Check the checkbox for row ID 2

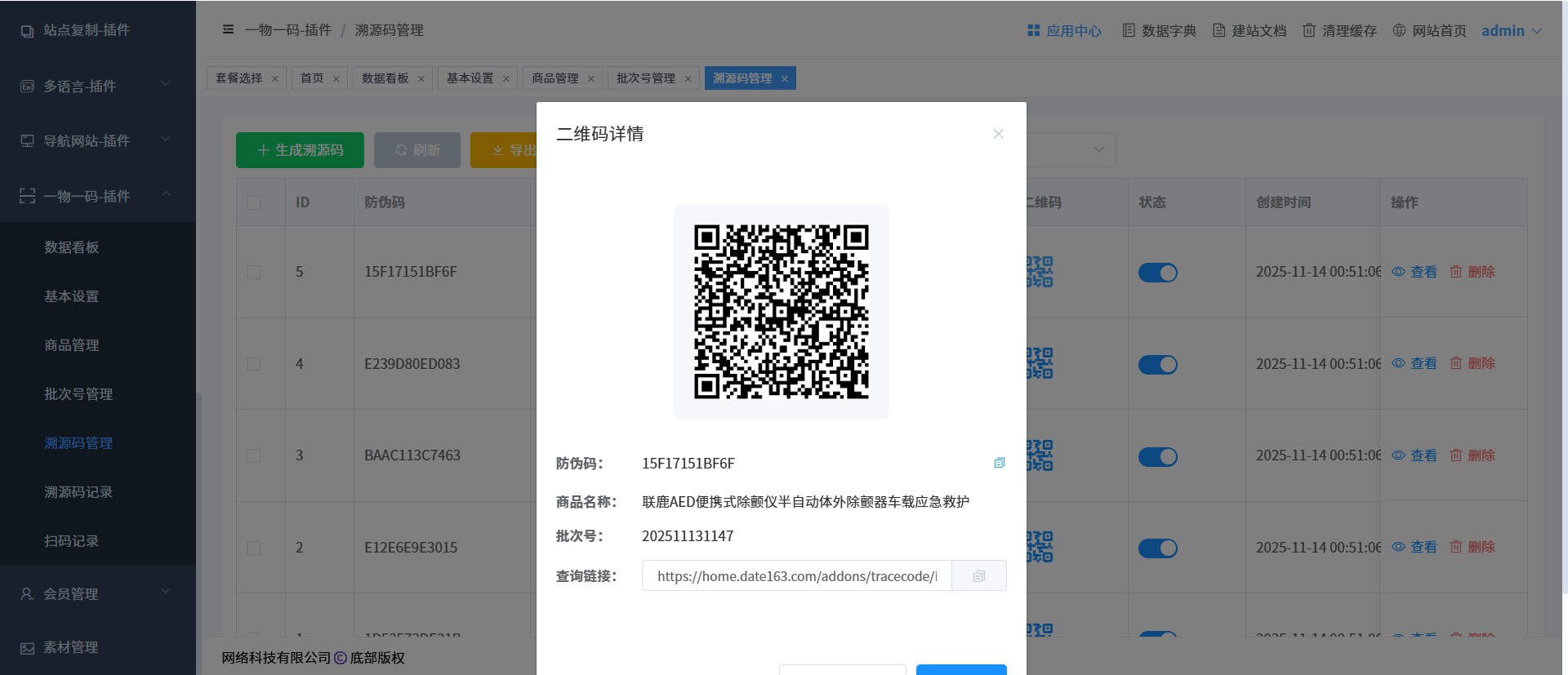tap(254, 548)
